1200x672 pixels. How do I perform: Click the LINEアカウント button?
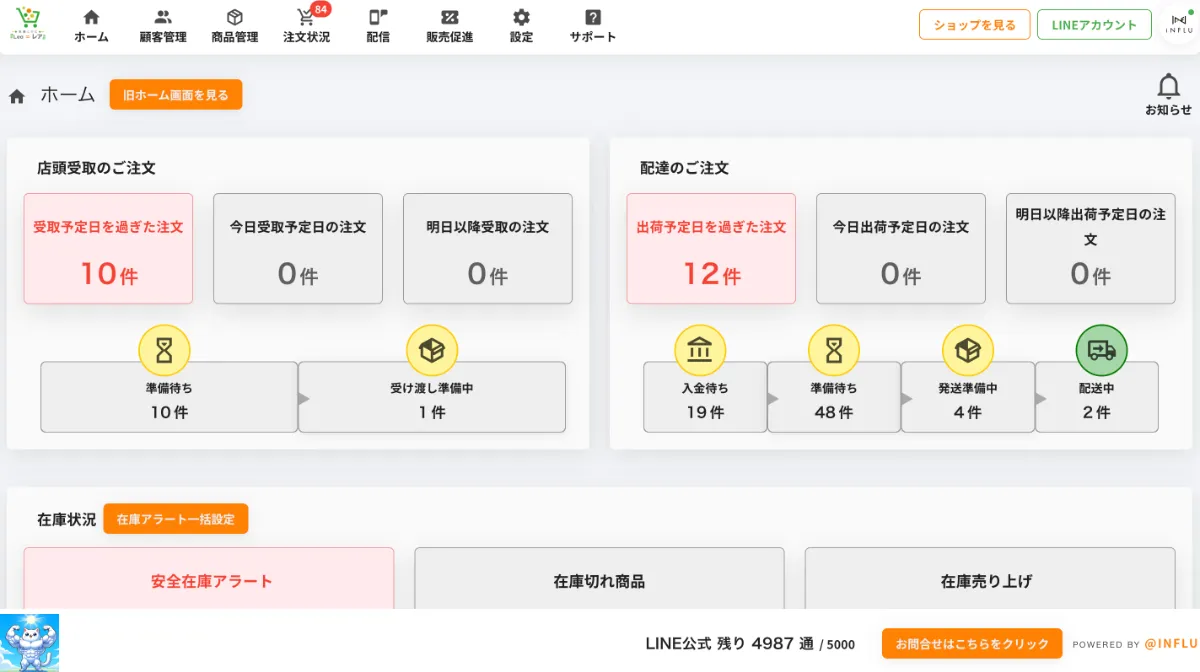pyautogui.click(x=1094, y=25)
